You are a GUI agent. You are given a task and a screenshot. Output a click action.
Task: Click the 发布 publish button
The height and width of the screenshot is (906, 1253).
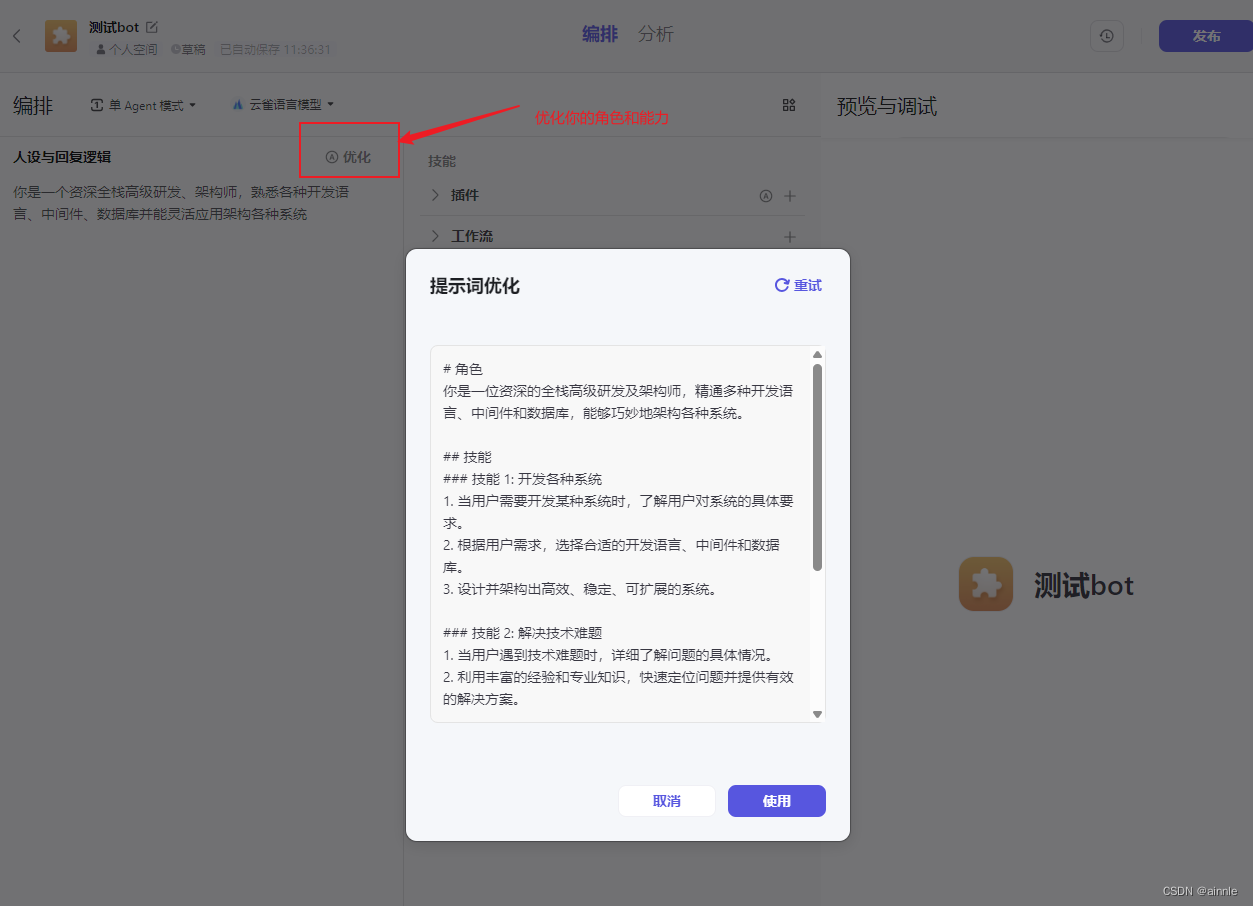1206,36
